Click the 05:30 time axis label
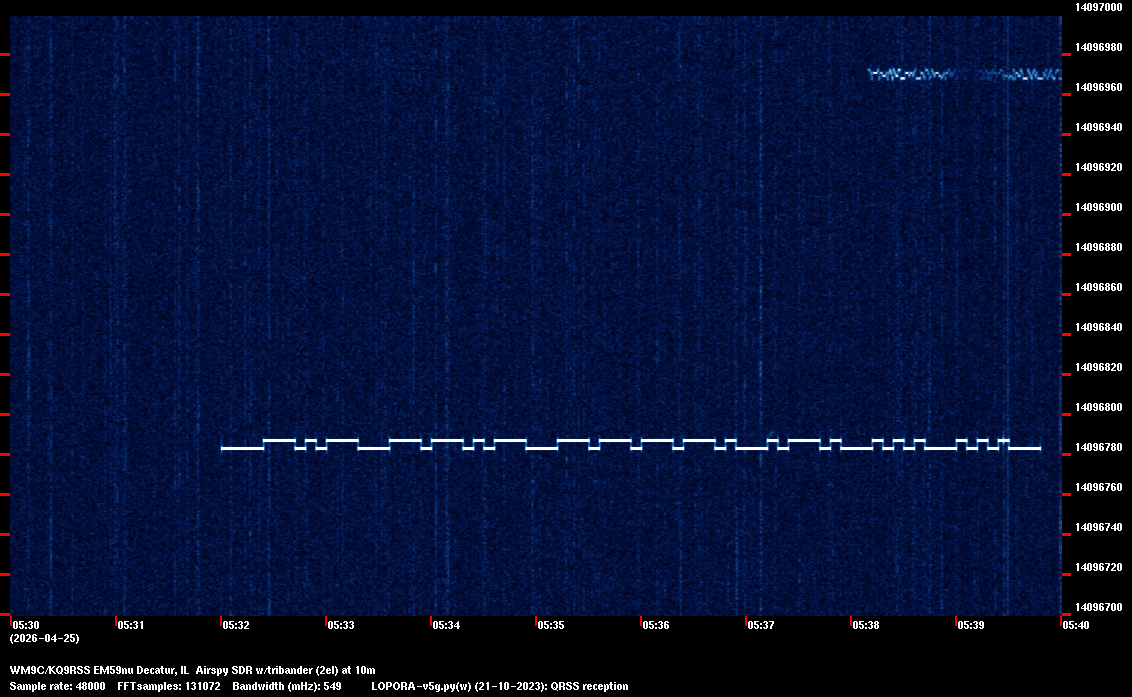This screenshot has height=697, width=1132. (x=25, y=625)
